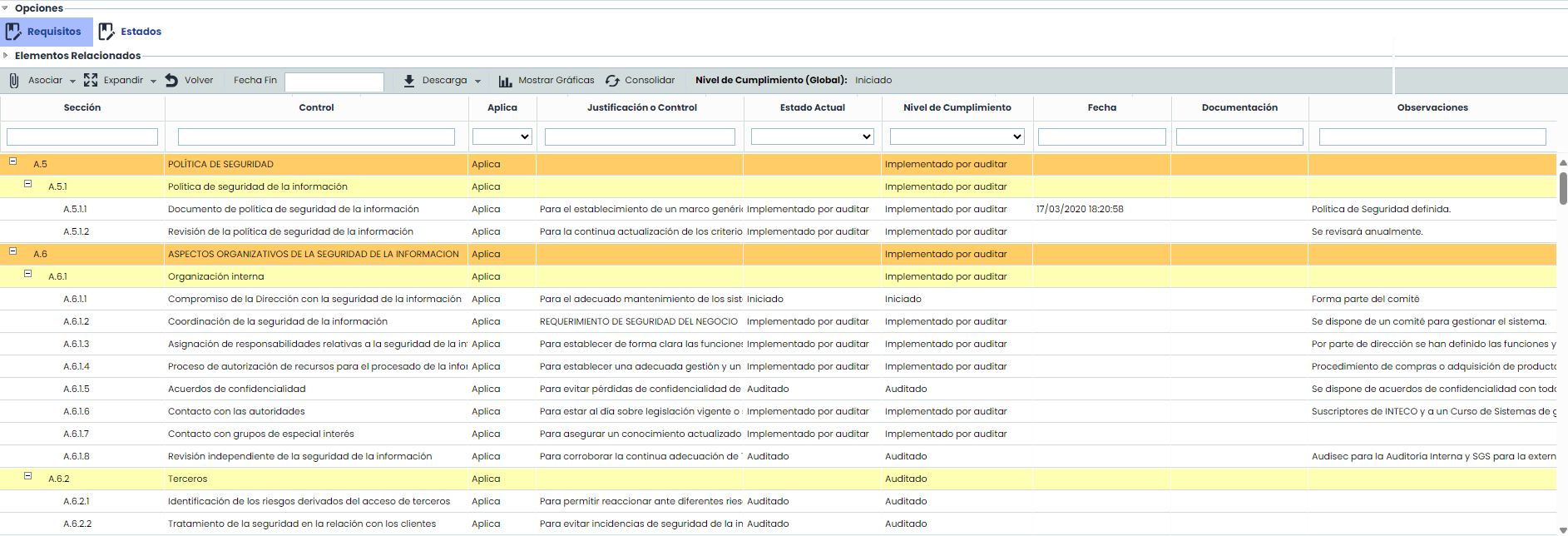Image resolution: width=1568 pixels, height=536 pixels.
Task: Click the Control column filter field
Action: click(x=316, y=136)
